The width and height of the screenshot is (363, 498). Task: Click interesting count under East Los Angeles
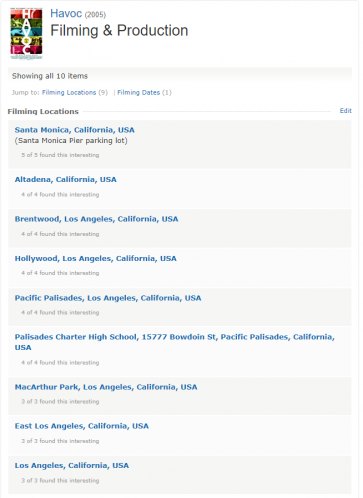tap(60, 441)
